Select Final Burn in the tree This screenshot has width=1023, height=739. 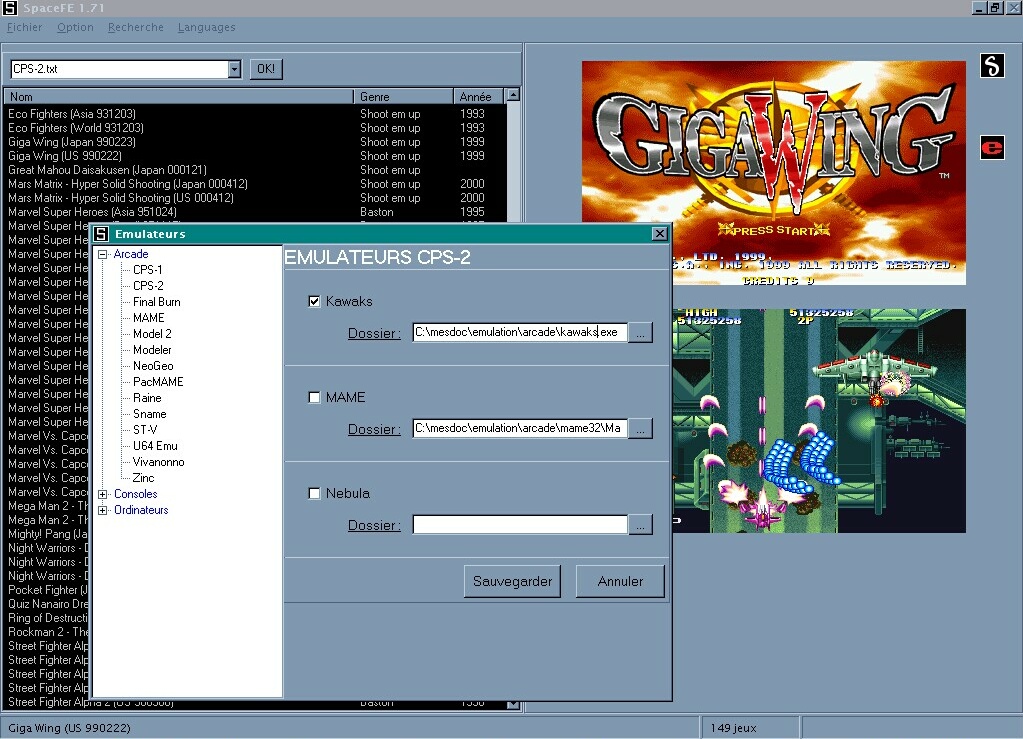(x=157, y=302)
